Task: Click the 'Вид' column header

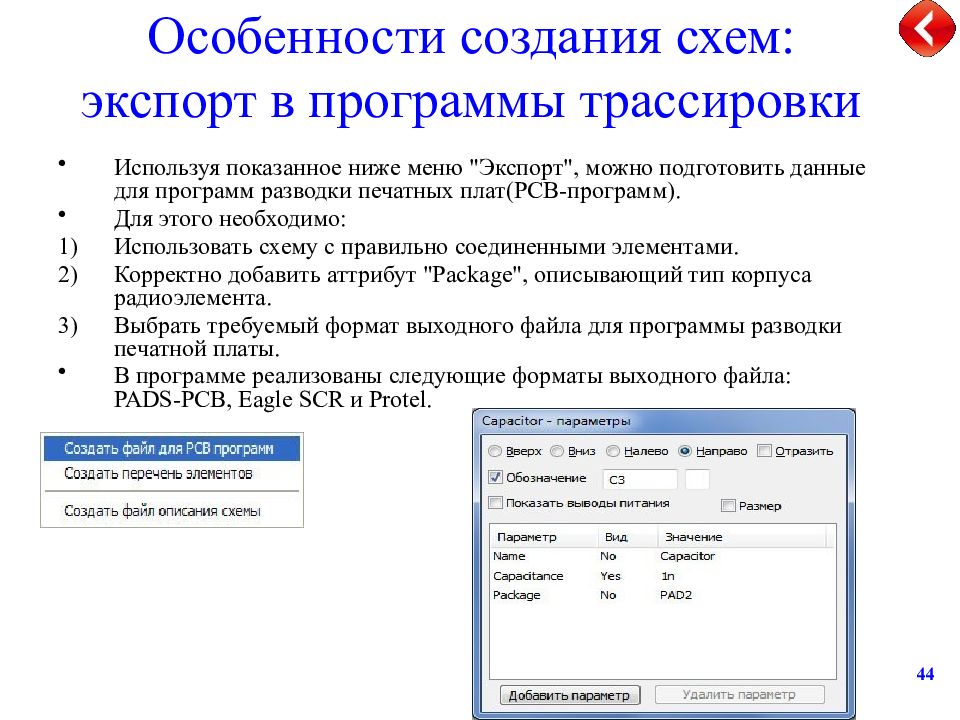Action: pos(628,537)
